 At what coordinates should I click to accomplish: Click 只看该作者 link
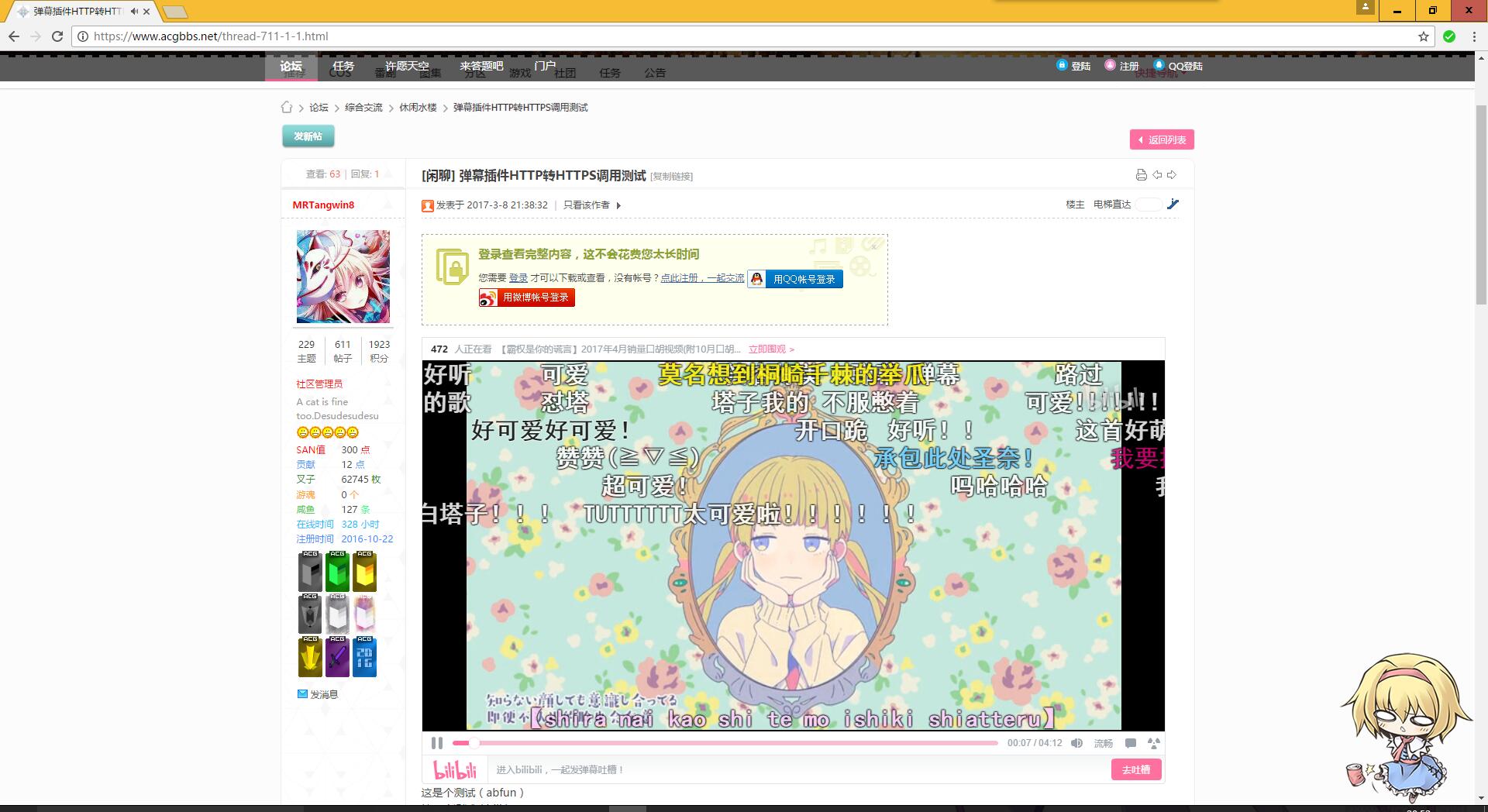[x=586, y=205]
